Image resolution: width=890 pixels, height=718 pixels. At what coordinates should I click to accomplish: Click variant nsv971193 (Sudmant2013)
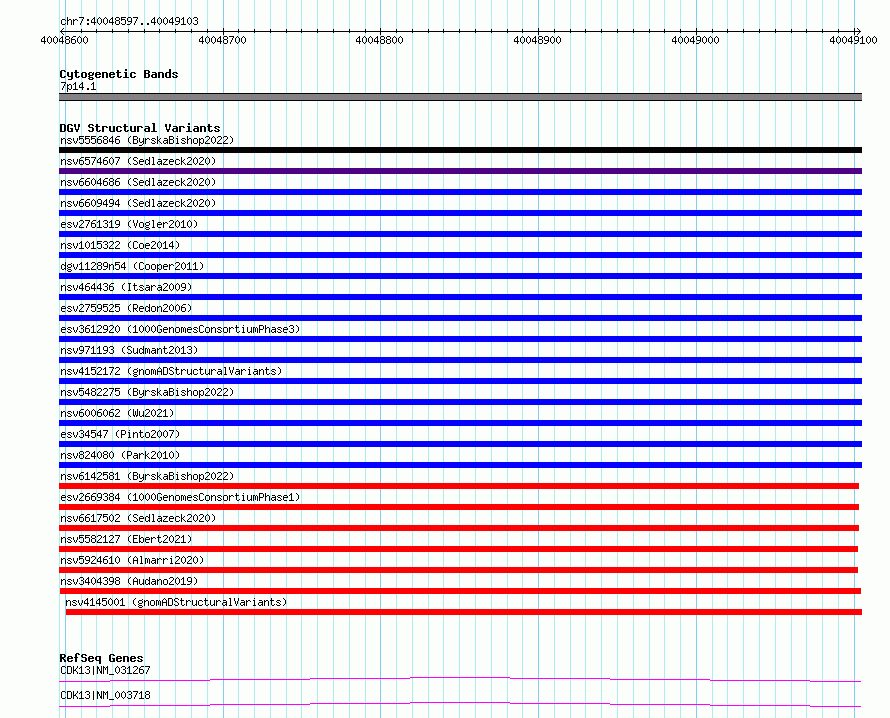129,350
